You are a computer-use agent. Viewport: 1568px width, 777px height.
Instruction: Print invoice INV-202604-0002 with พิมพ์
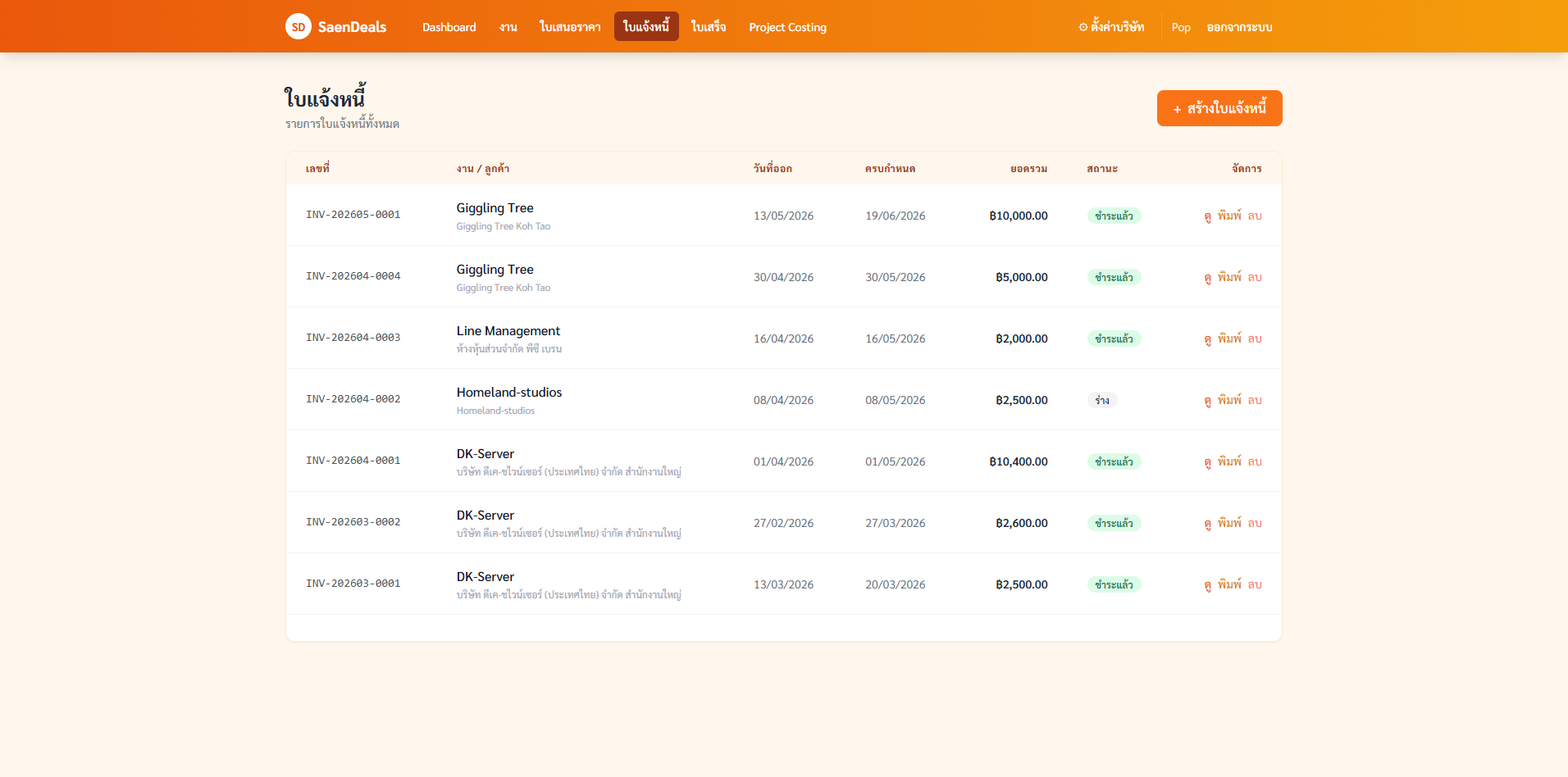click(1229, 400)
